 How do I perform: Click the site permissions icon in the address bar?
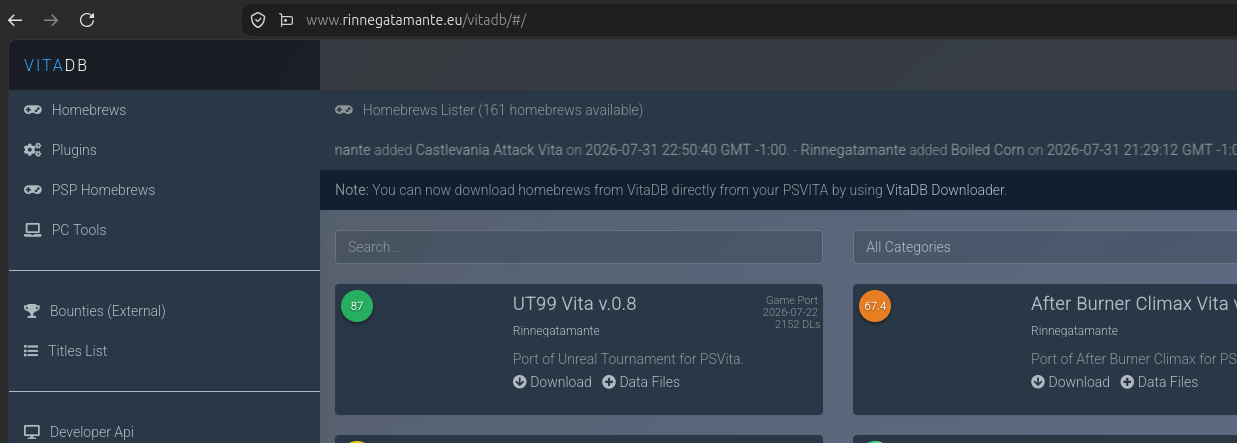286,20
